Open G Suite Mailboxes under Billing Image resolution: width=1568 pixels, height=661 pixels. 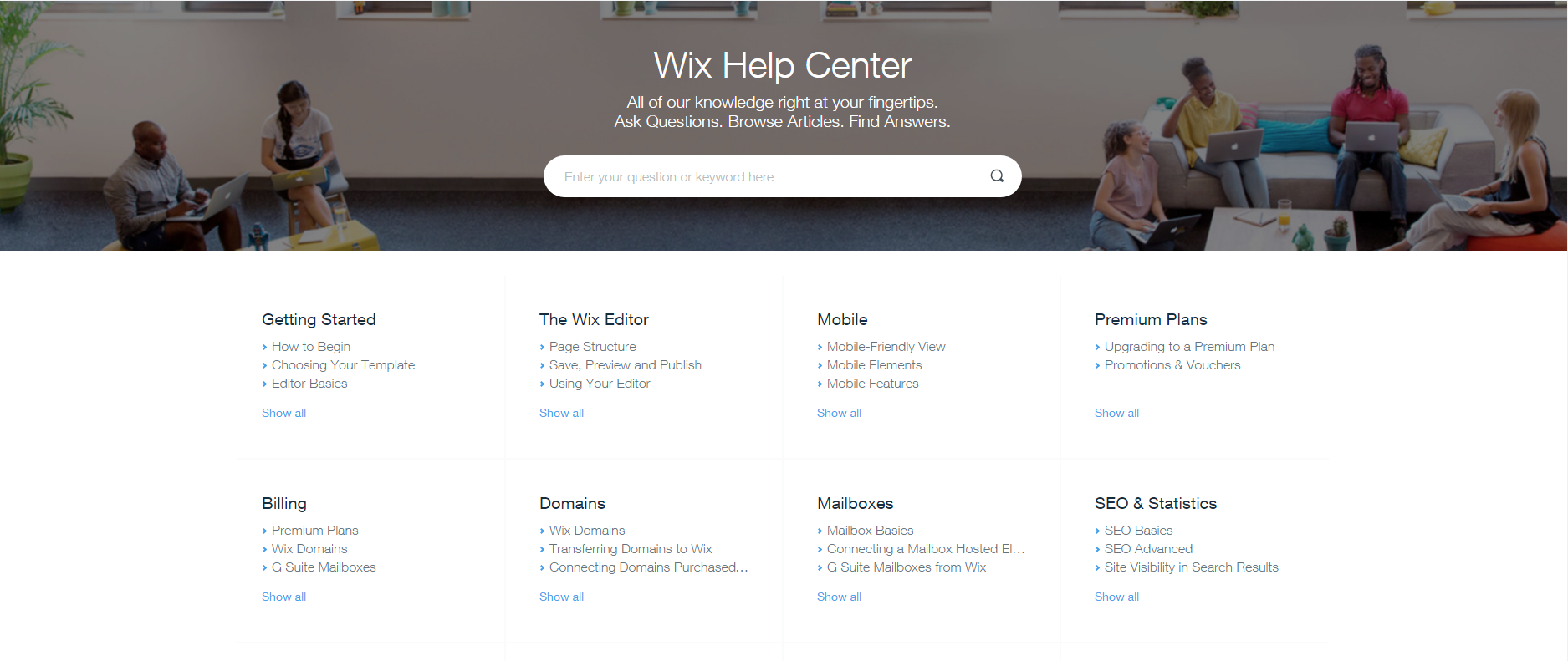(324, 567)
